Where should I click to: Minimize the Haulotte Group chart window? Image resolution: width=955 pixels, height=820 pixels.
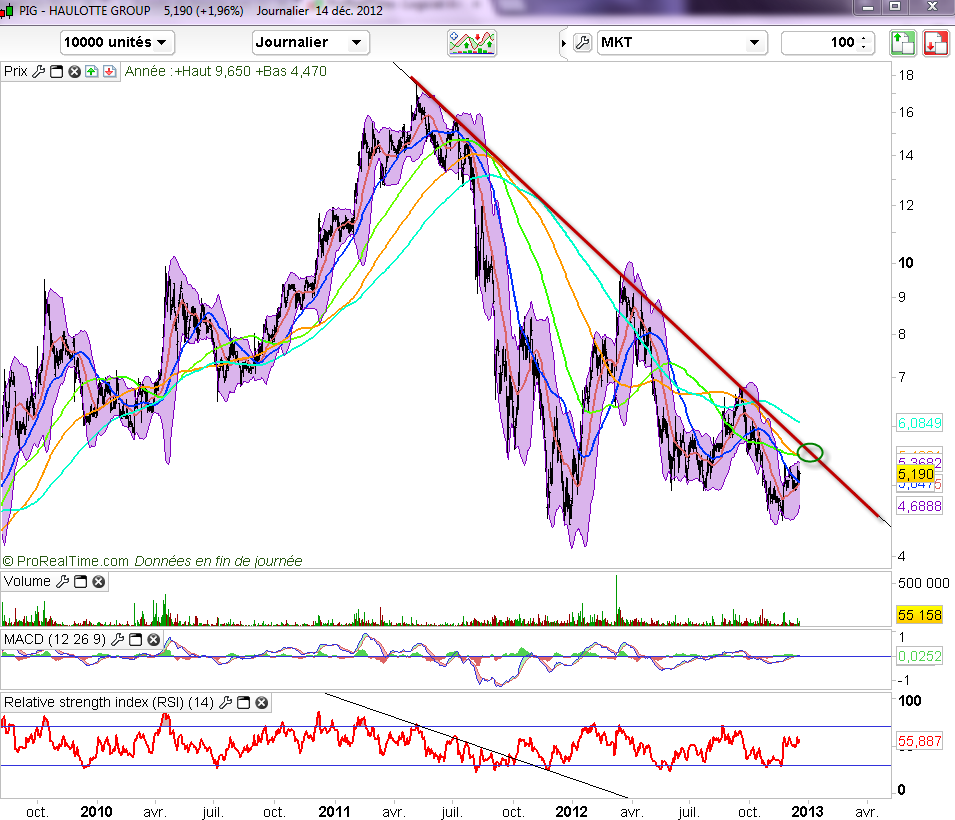coord(868,7)
